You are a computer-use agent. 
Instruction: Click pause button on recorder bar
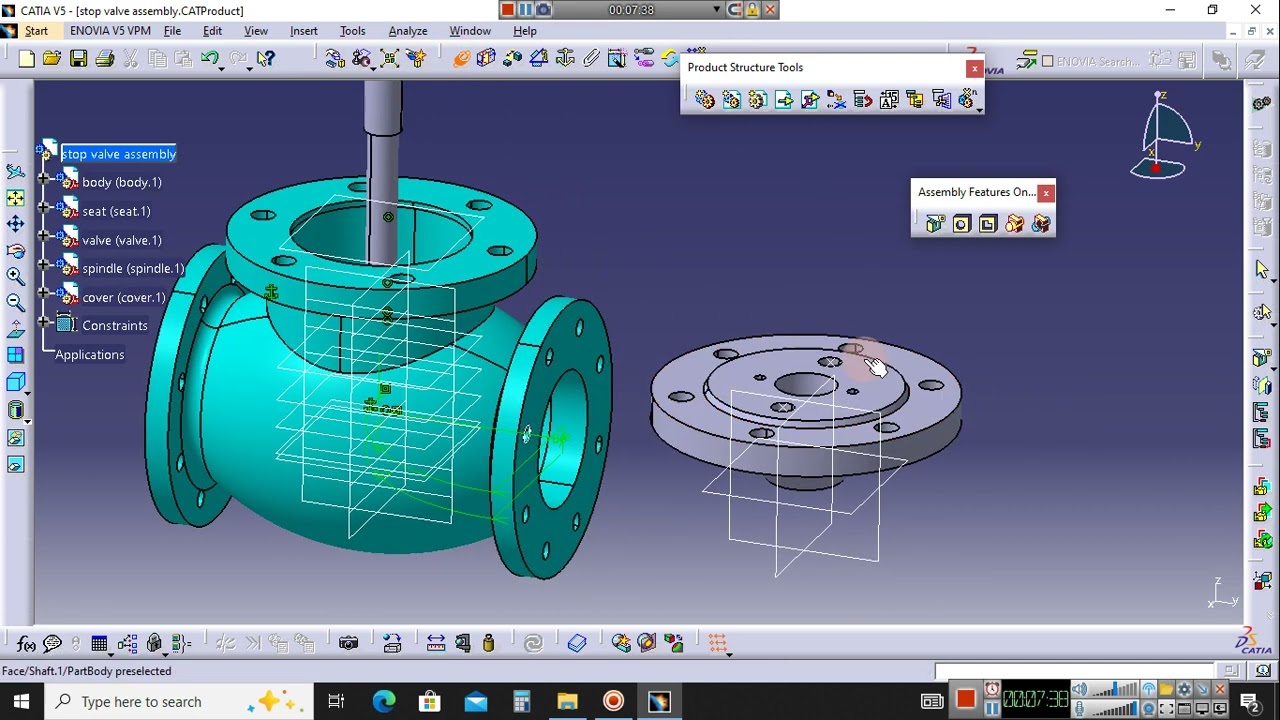pos(525,9)
